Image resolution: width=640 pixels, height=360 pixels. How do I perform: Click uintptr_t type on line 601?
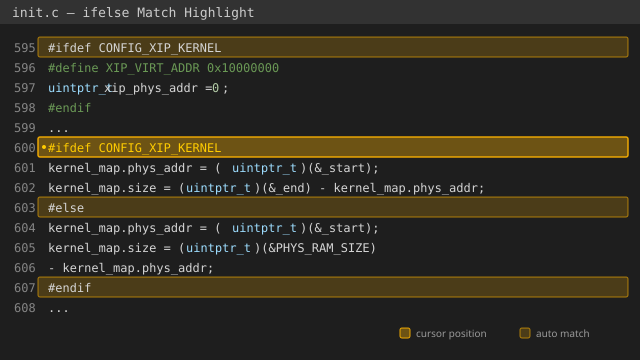pos(264,168)
